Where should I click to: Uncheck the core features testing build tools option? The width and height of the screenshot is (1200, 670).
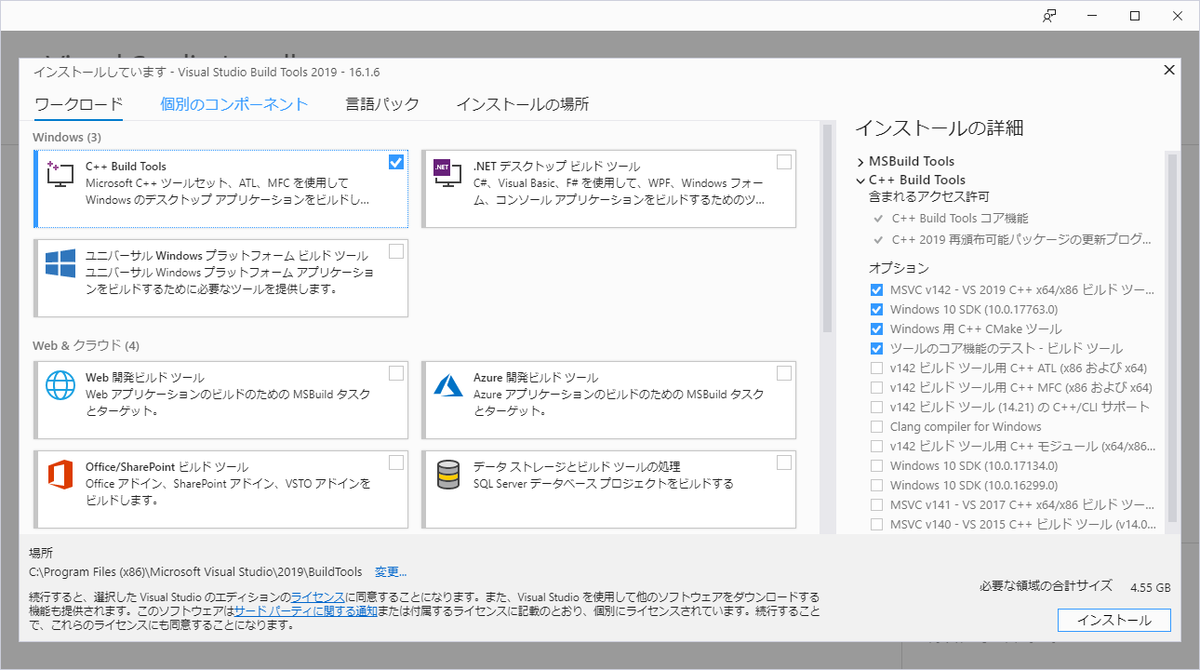coord(877,348)
